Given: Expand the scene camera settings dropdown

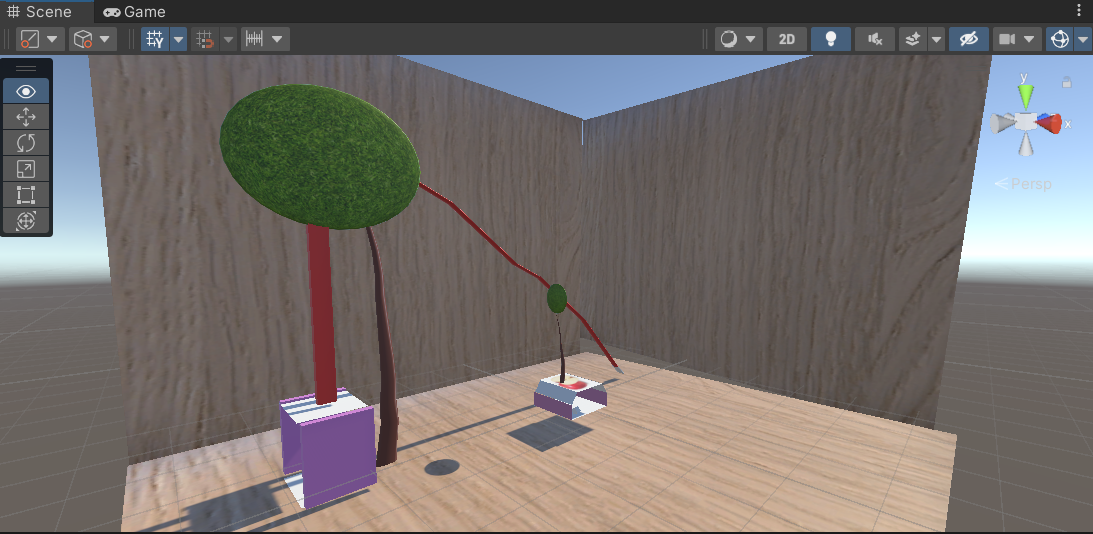Looking at the screenshot, I should [x=1028, y=39].
